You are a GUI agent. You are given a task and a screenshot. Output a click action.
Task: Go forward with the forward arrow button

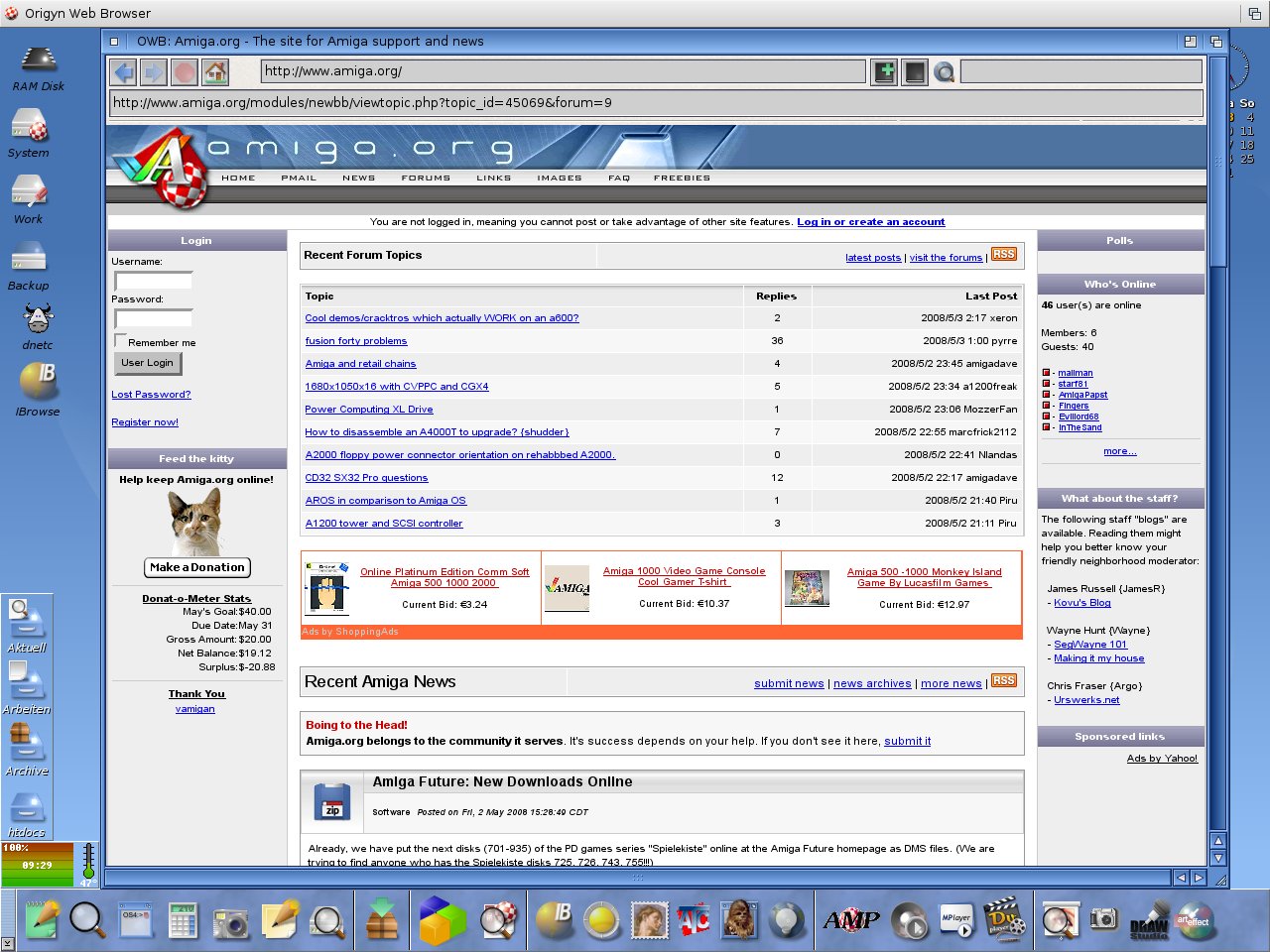point(154,71)
